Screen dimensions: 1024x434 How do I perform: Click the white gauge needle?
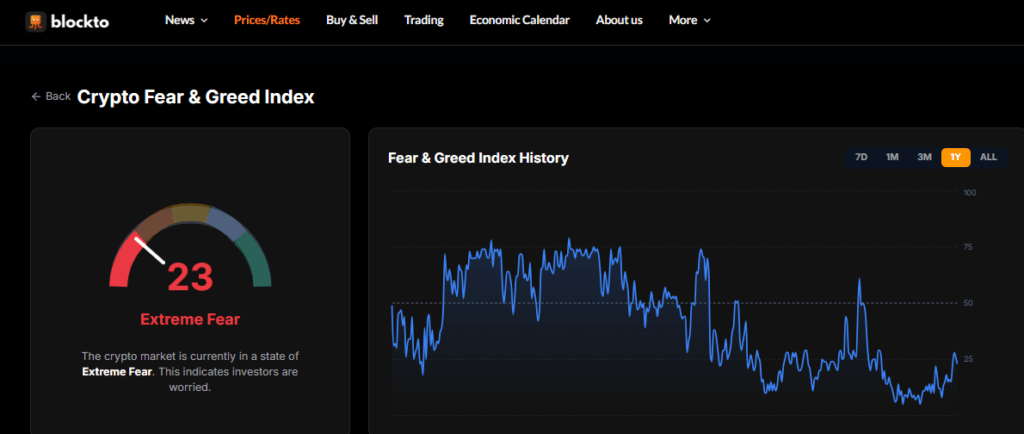coord(150,250)
